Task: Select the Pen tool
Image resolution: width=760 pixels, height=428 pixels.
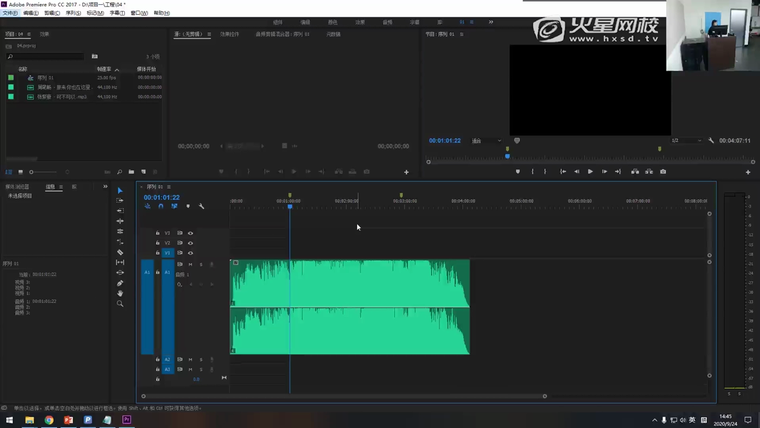Action: (120, 283)
